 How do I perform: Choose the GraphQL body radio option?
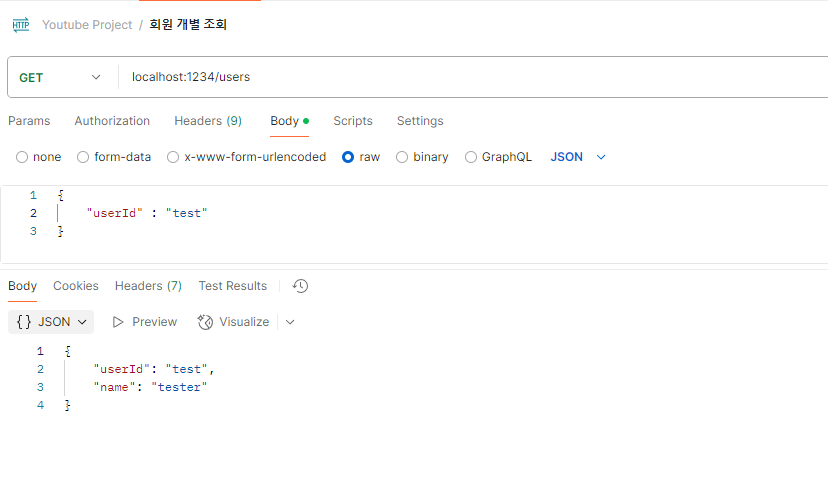[471, 157]
